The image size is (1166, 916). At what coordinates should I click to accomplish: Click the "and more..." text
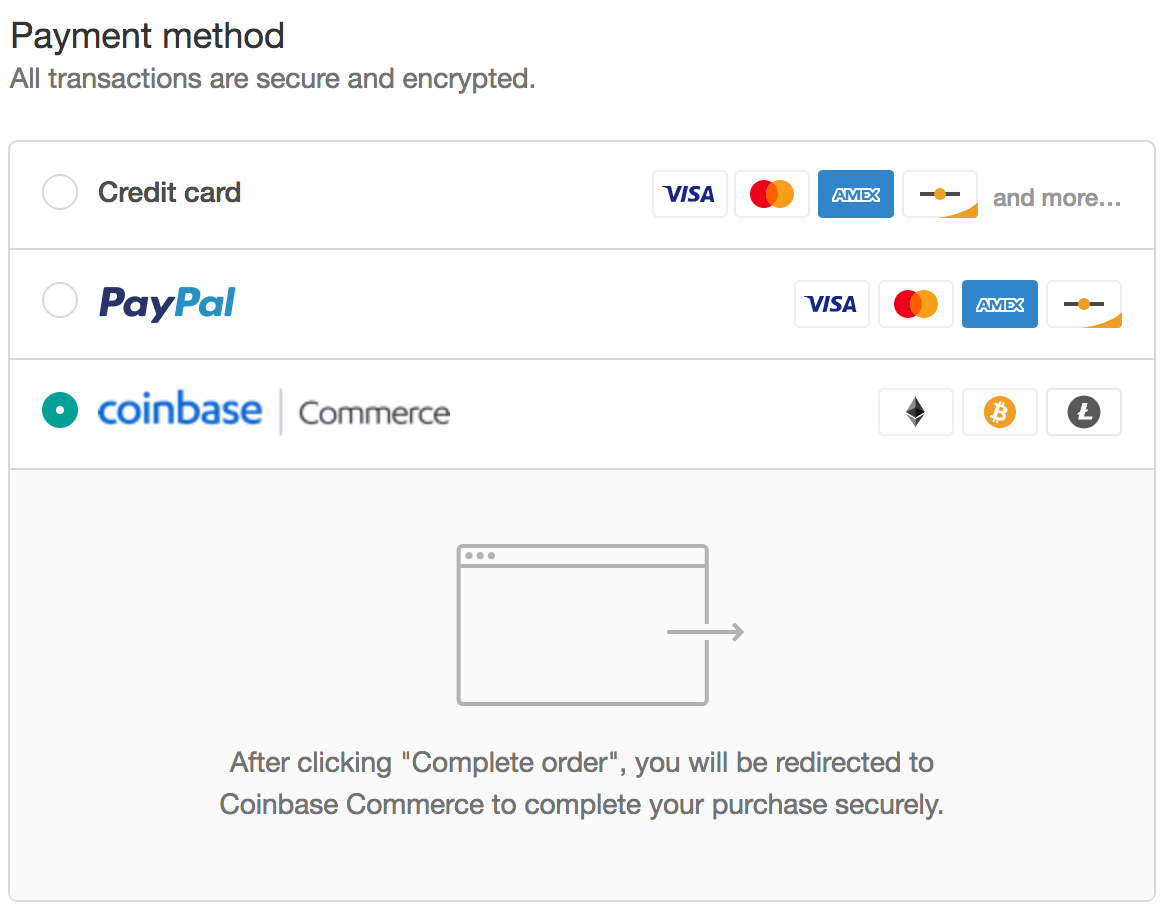(1056, 198)
